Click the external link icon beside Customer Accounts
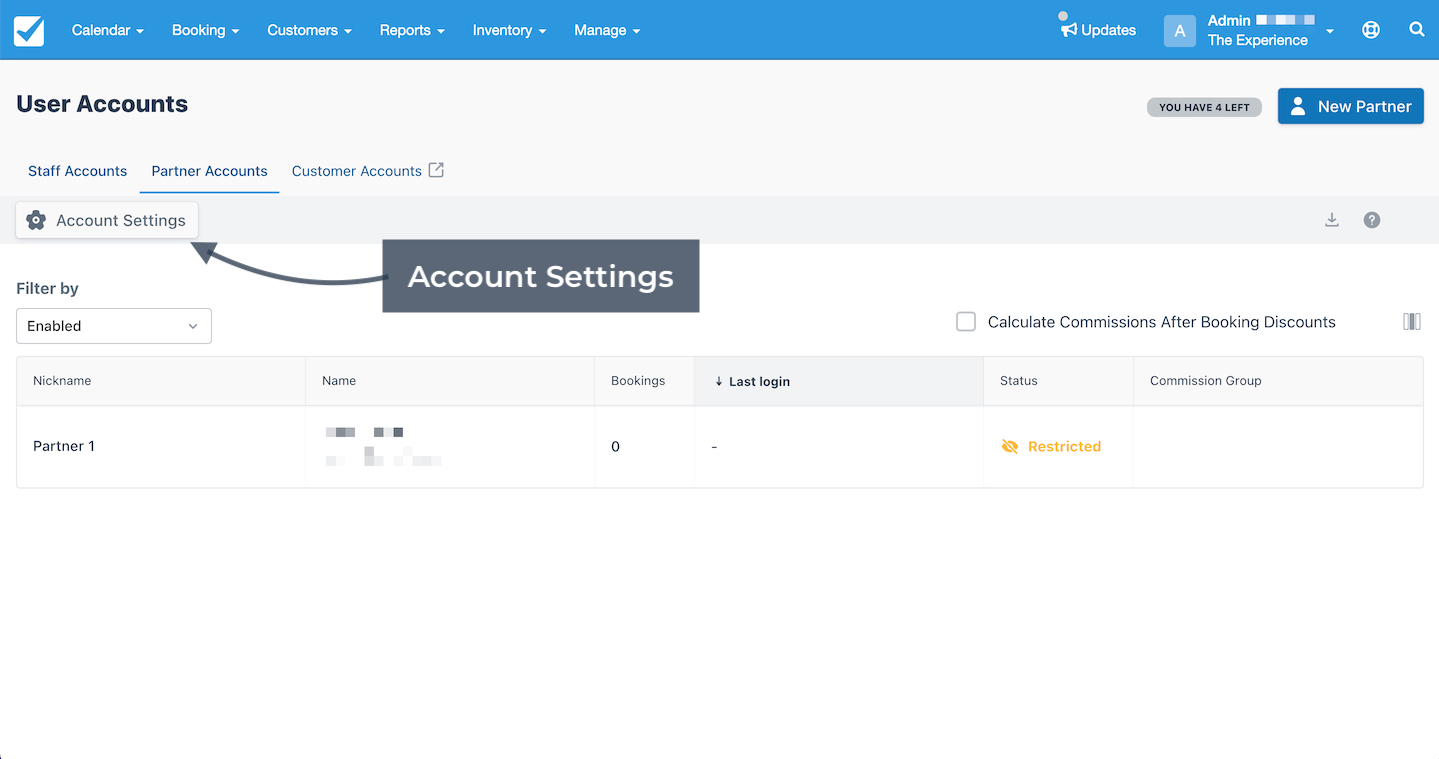The width and height of the screenshot is (1439, 759). pos(436,170)
